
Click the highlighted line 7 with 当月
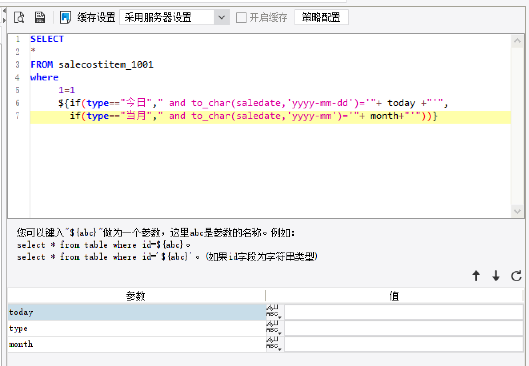pyautogui.click(x=270, y=116)
